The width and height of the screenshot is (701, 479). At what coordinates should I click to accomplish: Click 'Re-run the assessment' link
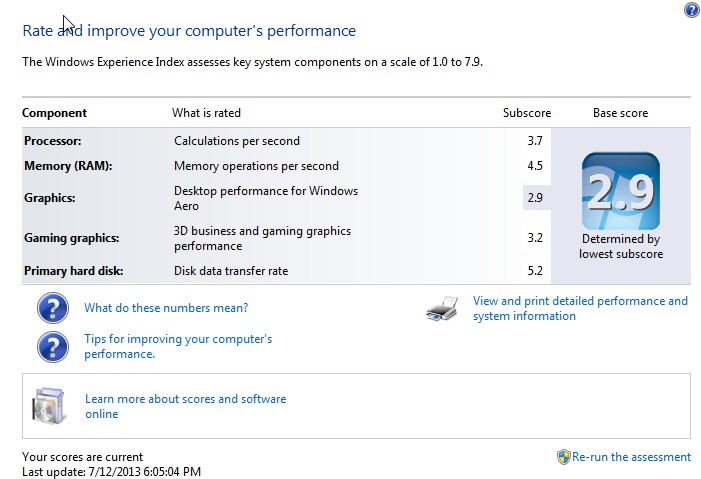pos(631,457)
